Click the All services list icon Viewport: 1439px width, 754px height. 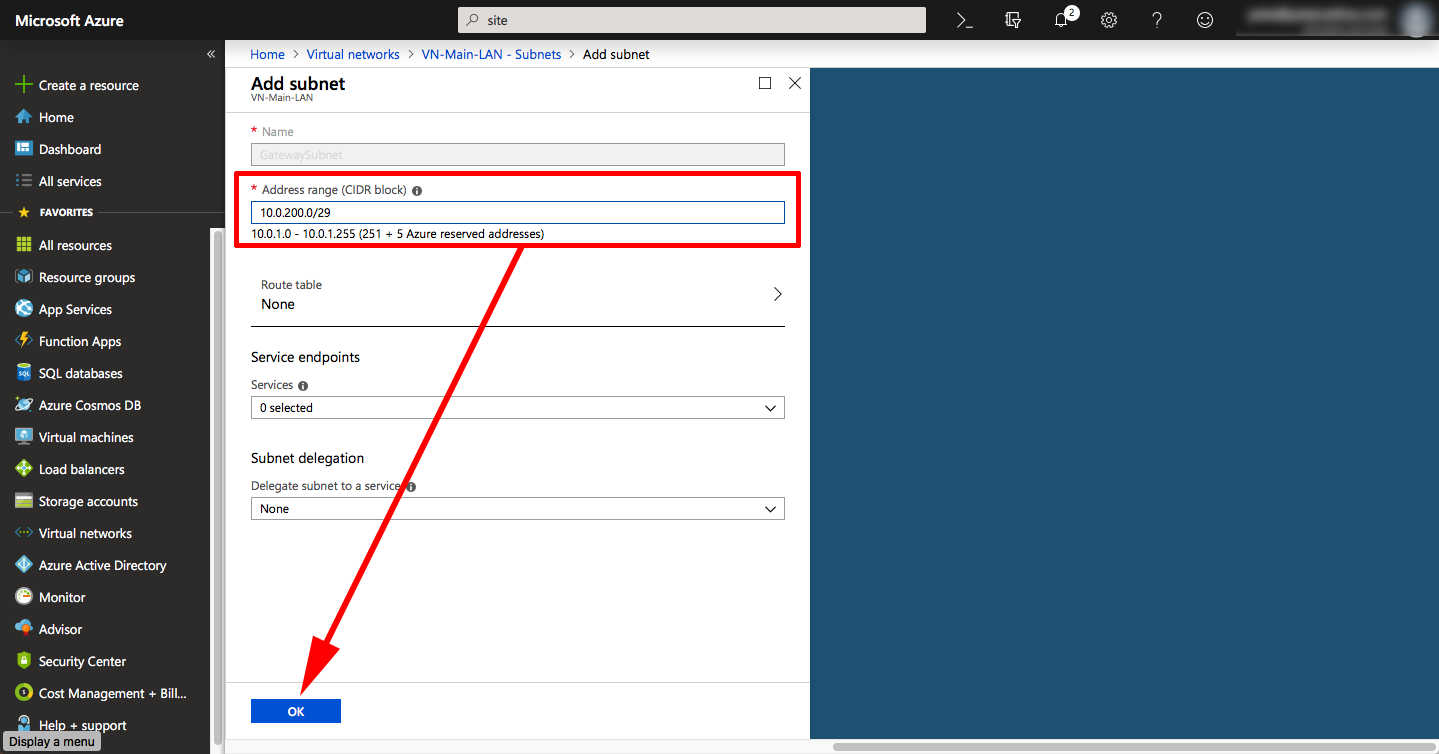[x=24, y=181]
